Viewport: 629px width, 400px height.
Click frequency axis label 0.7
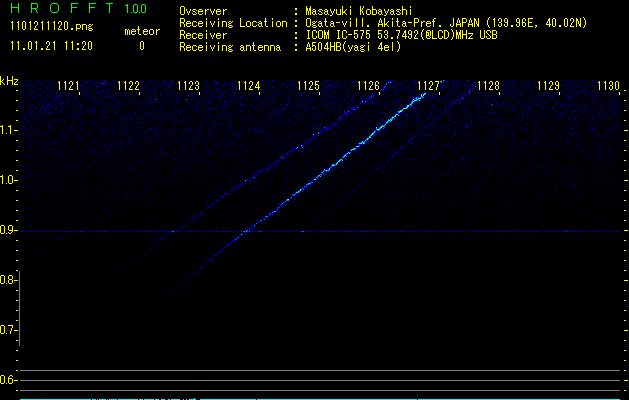click(x=8, y=330)
